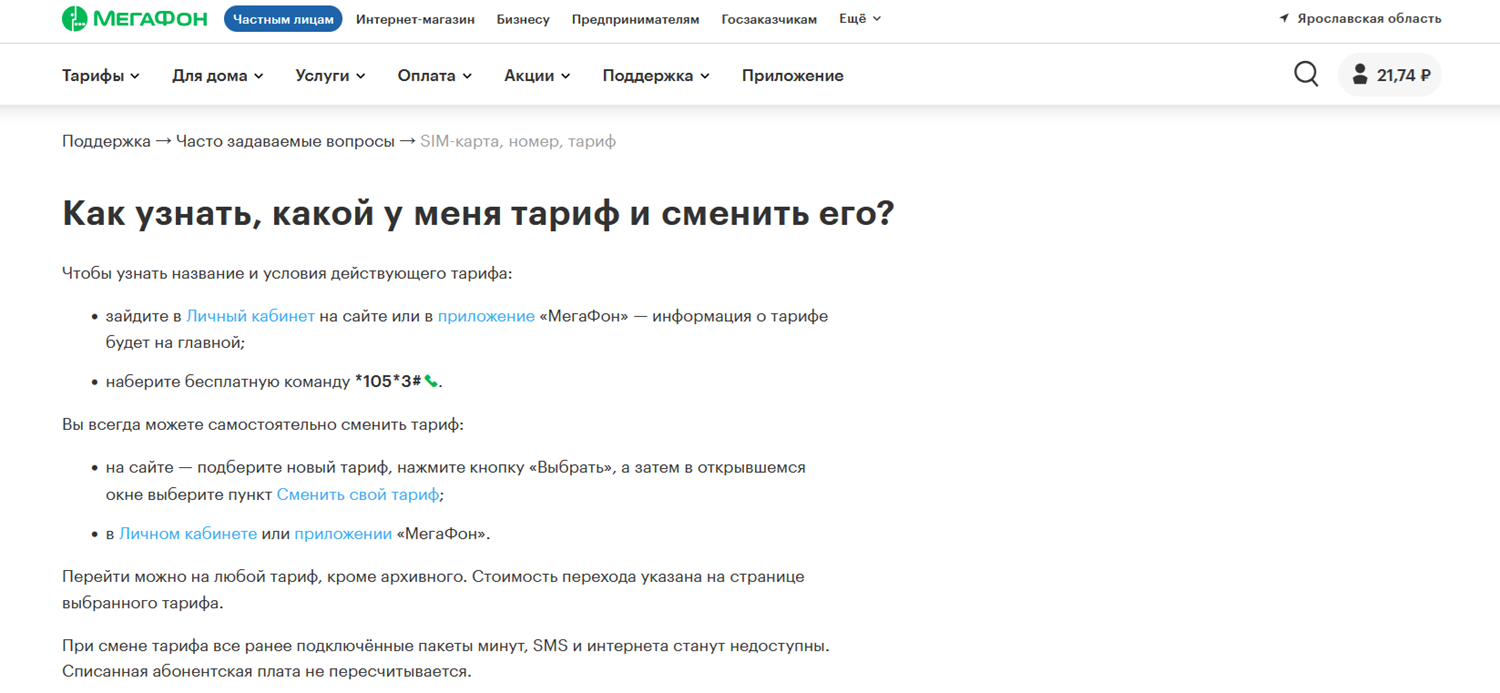Click the Сменить свой тариф link

[x=358, y=494]
